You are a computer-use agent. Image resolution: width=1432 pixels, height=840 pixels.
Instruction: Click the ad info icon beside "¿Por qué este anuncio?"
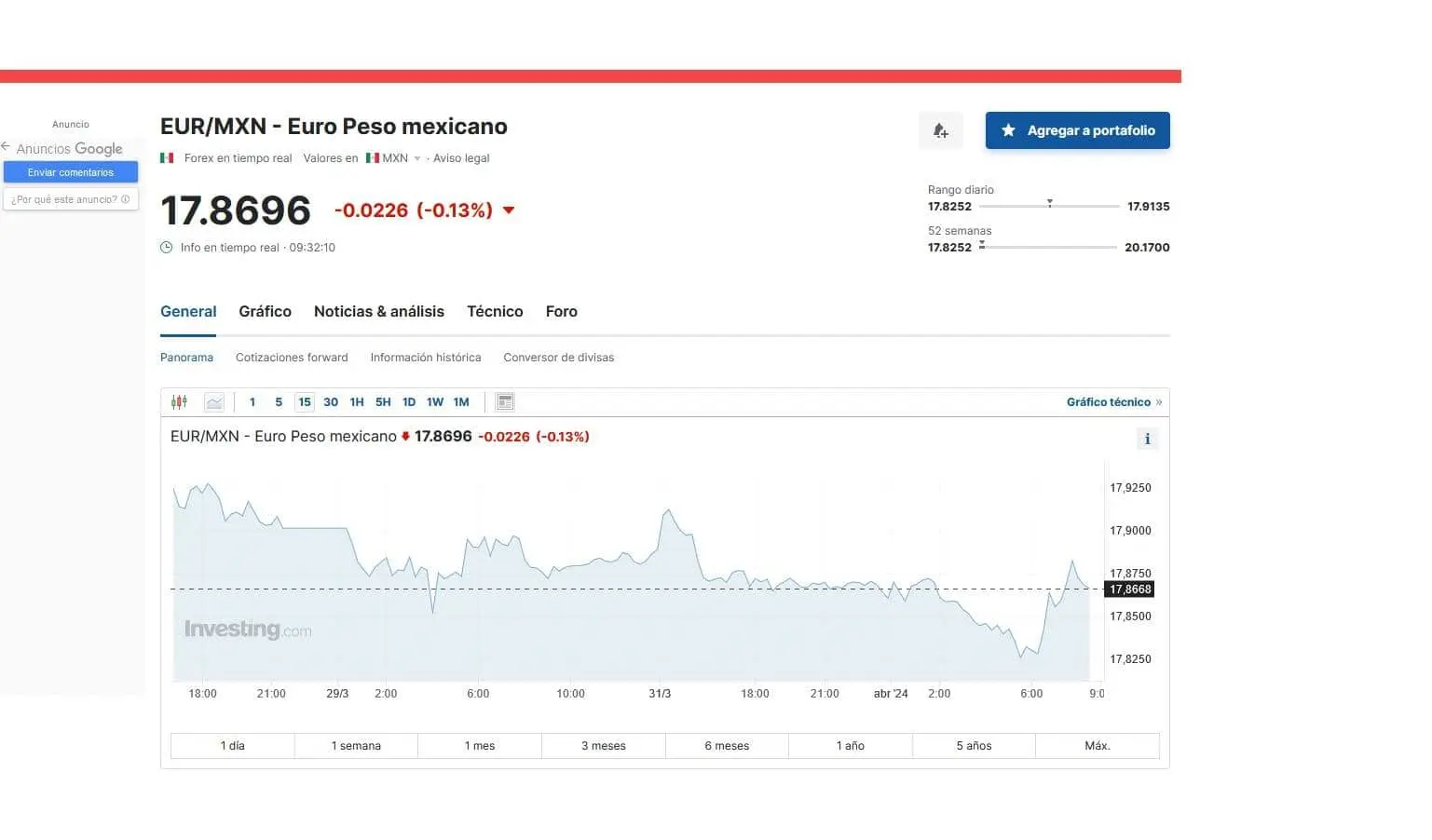click(126, 199)
